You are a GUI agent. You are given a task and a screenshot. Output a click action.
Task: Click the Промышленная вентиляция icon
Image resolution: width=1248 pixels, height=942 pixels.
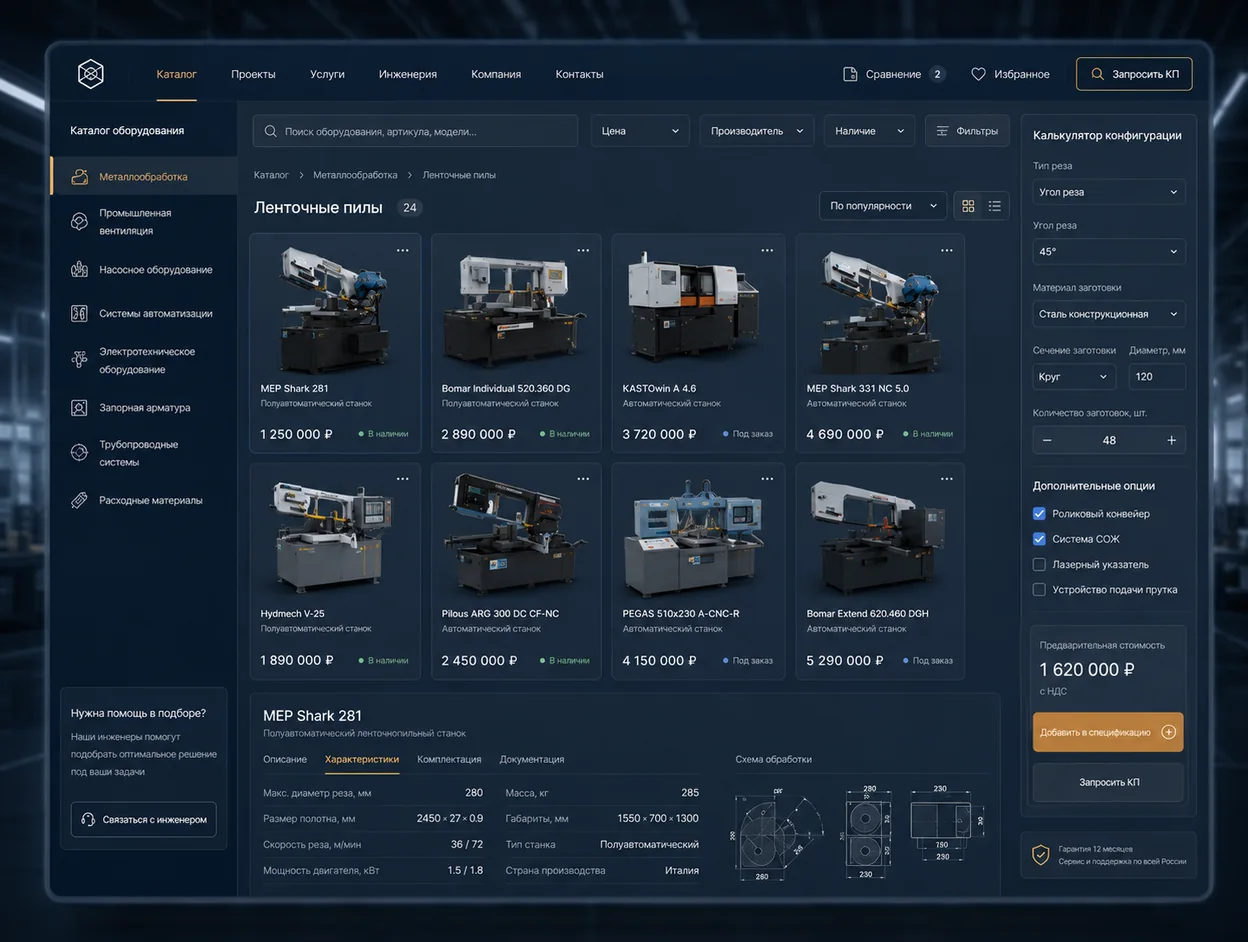coord(79,222)
